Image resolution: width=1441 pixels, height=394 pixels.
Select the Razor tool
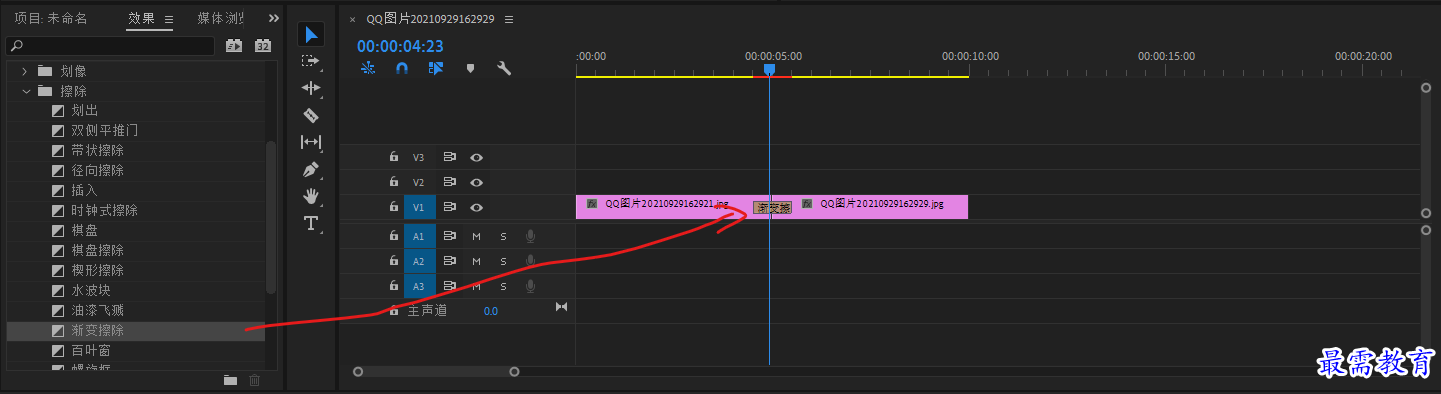point(311,115)
